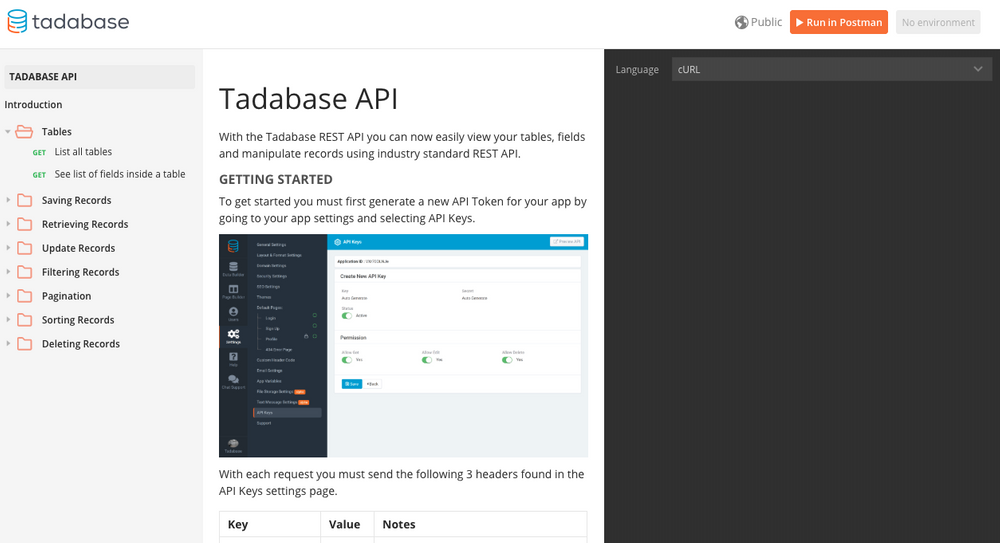Click the Run in Postman button

click(x=839, y=22)
